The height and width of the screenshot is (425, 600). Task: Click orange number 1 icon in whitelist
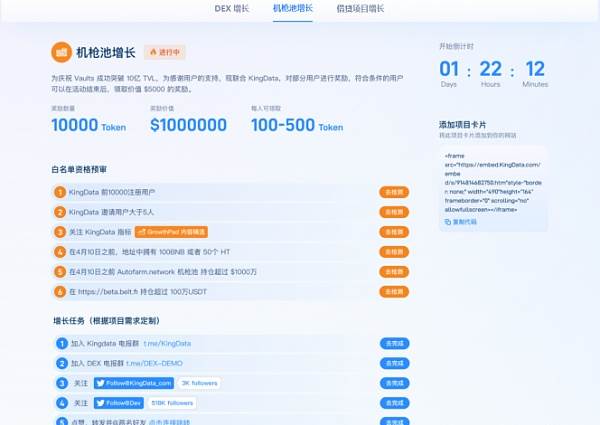click(60, 192)
